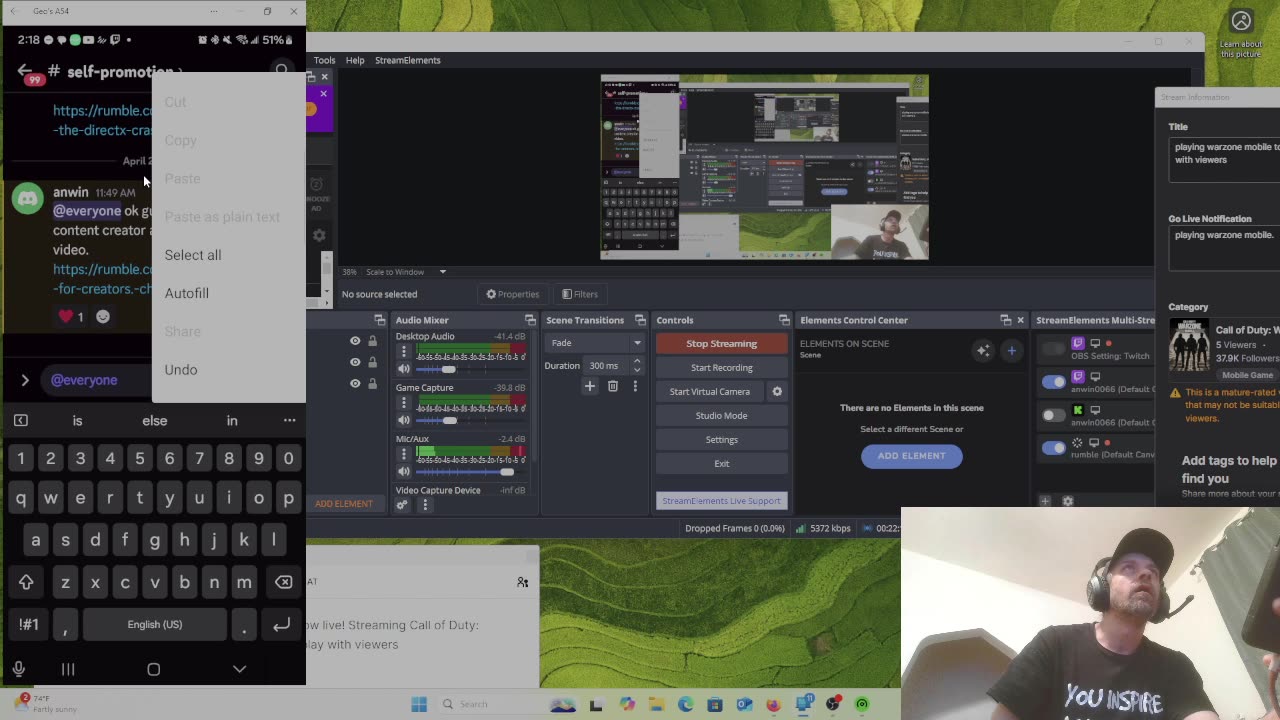Image resolution: width=1280 pixels, height=720 pixels.
Task: Choose Select all in phone context menu
Action: pos(193,255)
